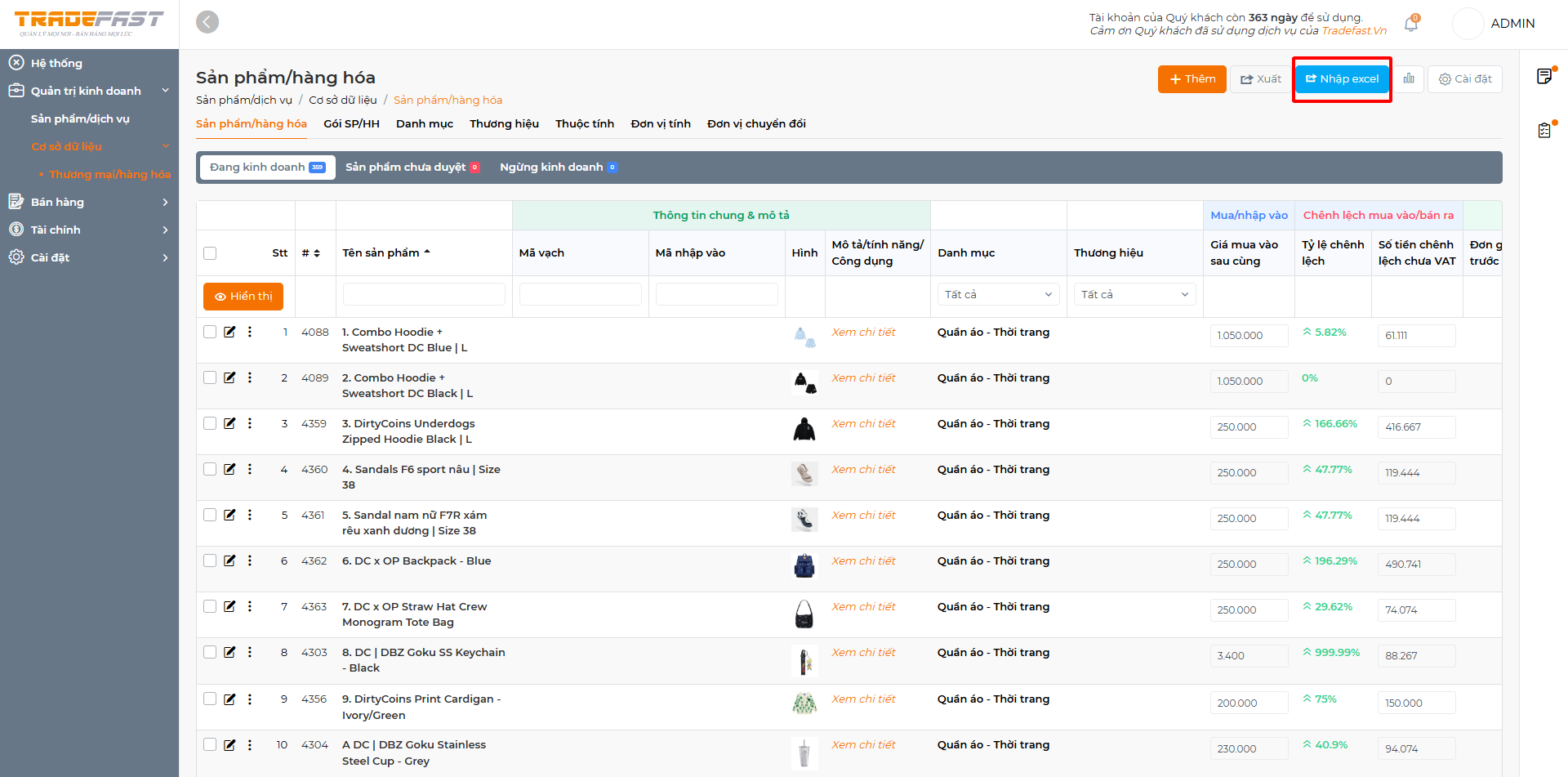
Task: Click the orange Thêm button
Action: [1192, 79]
